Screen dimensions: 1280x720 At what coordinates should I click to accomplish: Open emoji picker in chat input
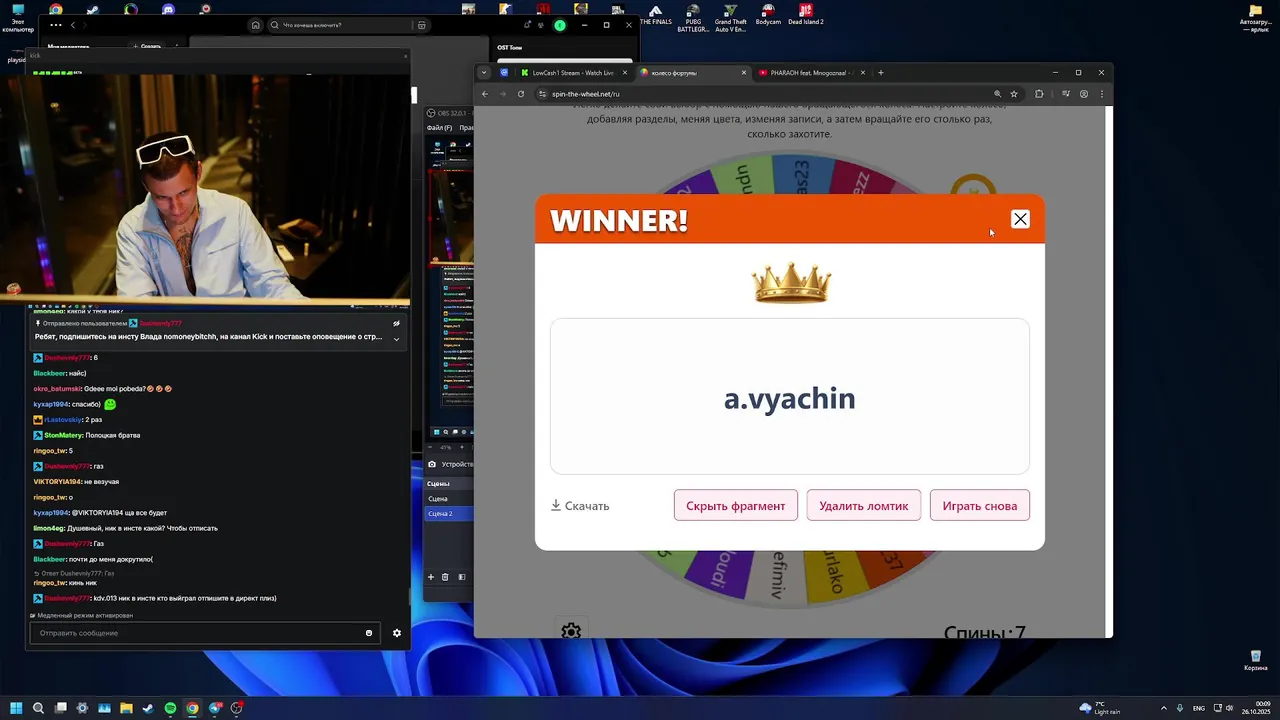pos(369,633)
